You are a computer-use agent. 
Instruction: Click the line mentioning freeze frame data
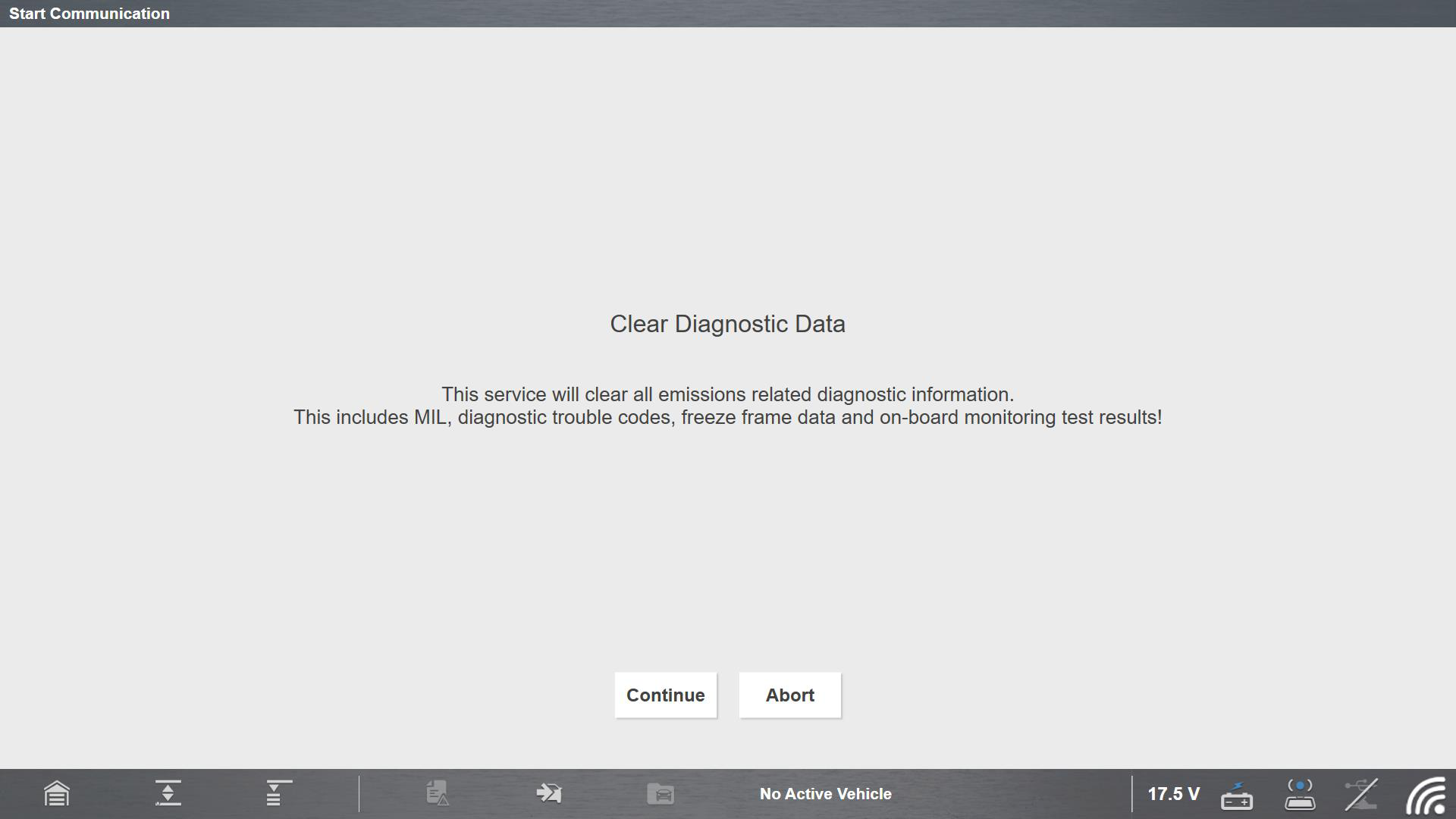tap(727, 417)
